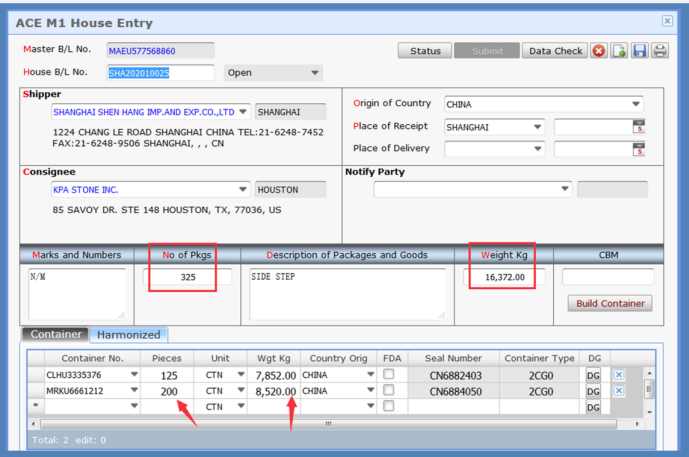689x457 pixels.
Task: Delete container row CLHU3335376
Action: coord(619,375)
